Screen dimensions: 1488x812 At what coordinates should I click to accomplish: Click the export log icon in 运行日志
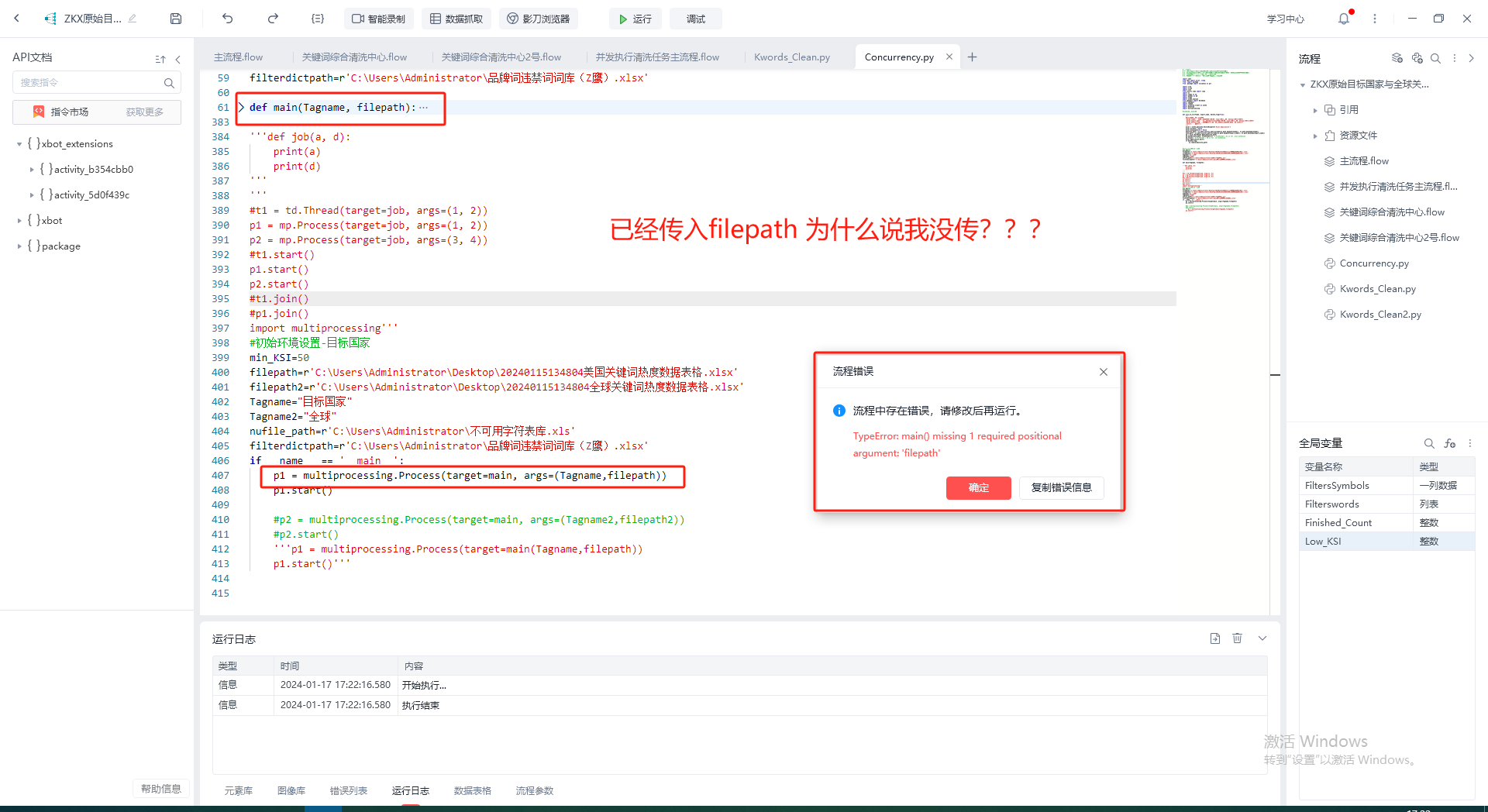point(1214,638)
